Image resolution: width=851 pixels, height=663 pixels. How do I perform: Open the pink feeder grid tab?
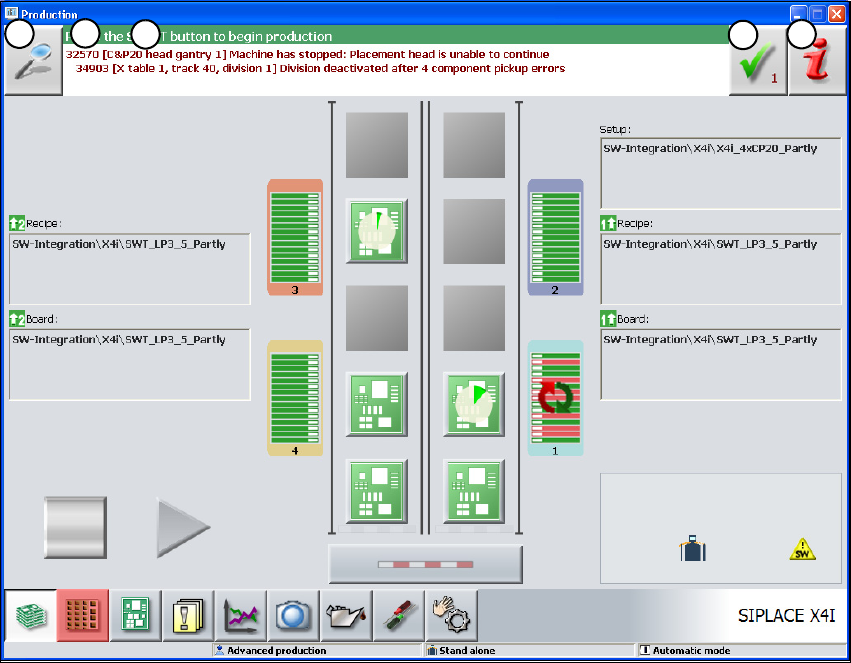pyautogui.click(x=82, y=615)
